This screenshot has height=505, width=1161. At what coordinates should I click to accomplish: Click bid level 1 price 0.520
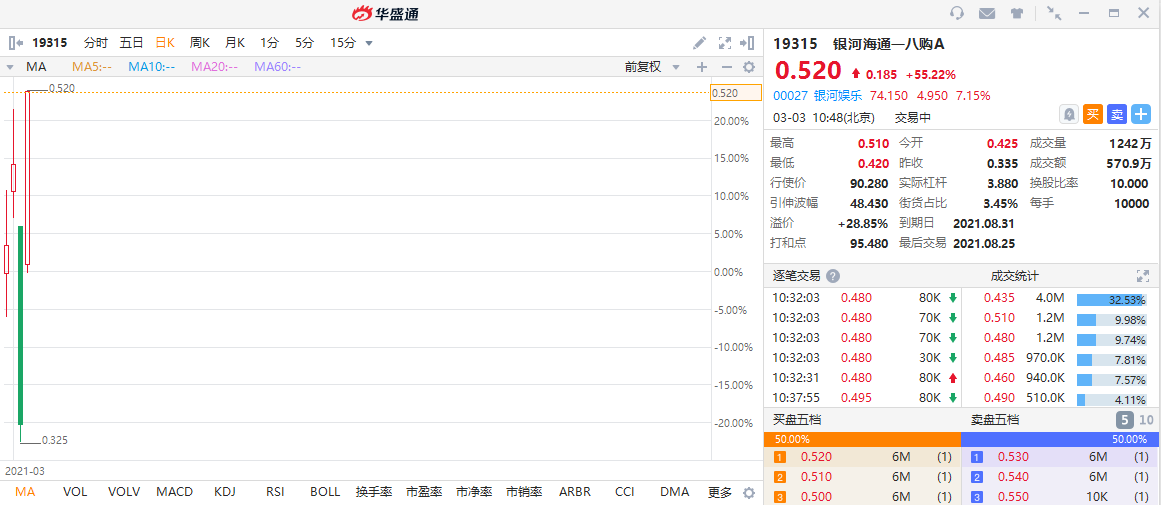[x=817, y=458]
